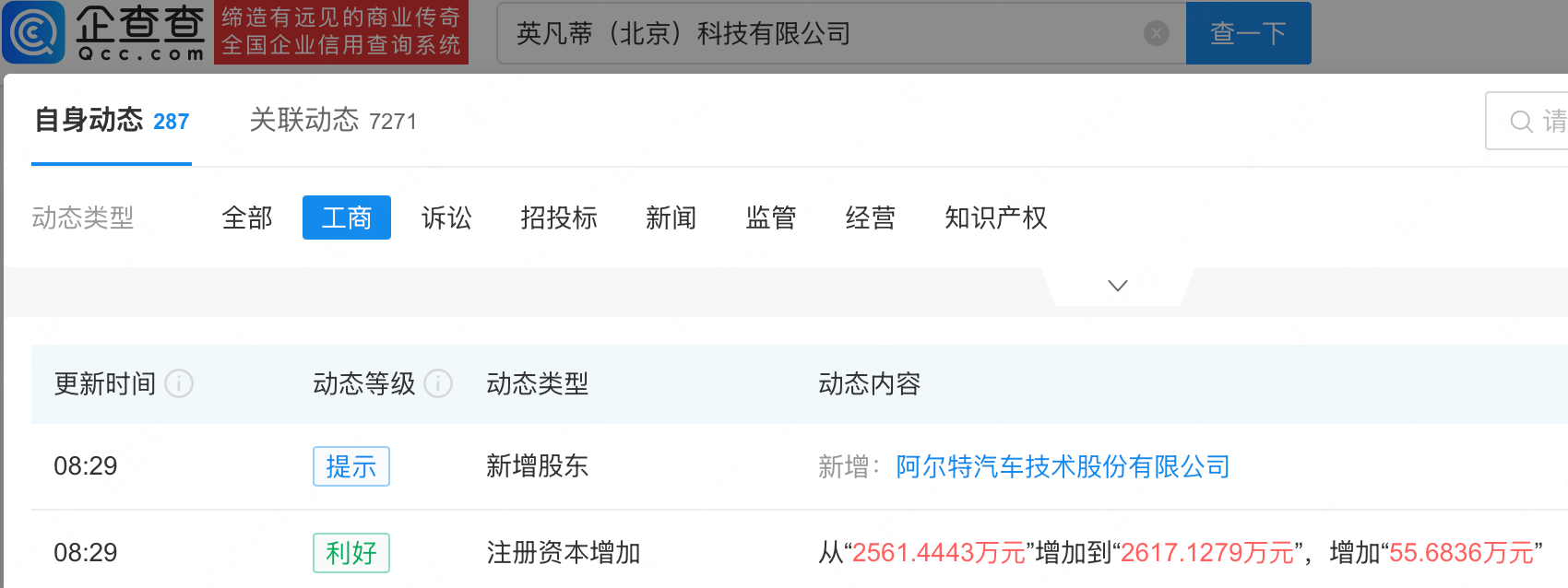Show info for 更新时间 column
1568x588 pixels.
pyautogui.click(x=179, y=383)
